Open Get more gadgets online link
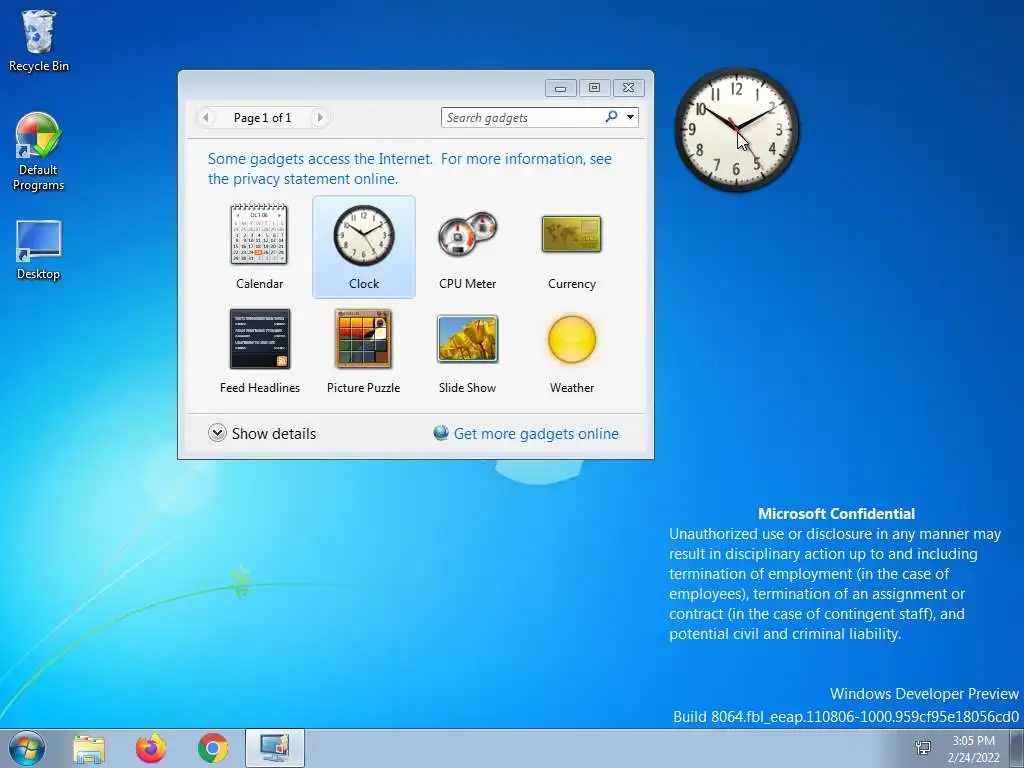Image resolution: width=1024 pixels, height=768 pixels. coord(526,433)
